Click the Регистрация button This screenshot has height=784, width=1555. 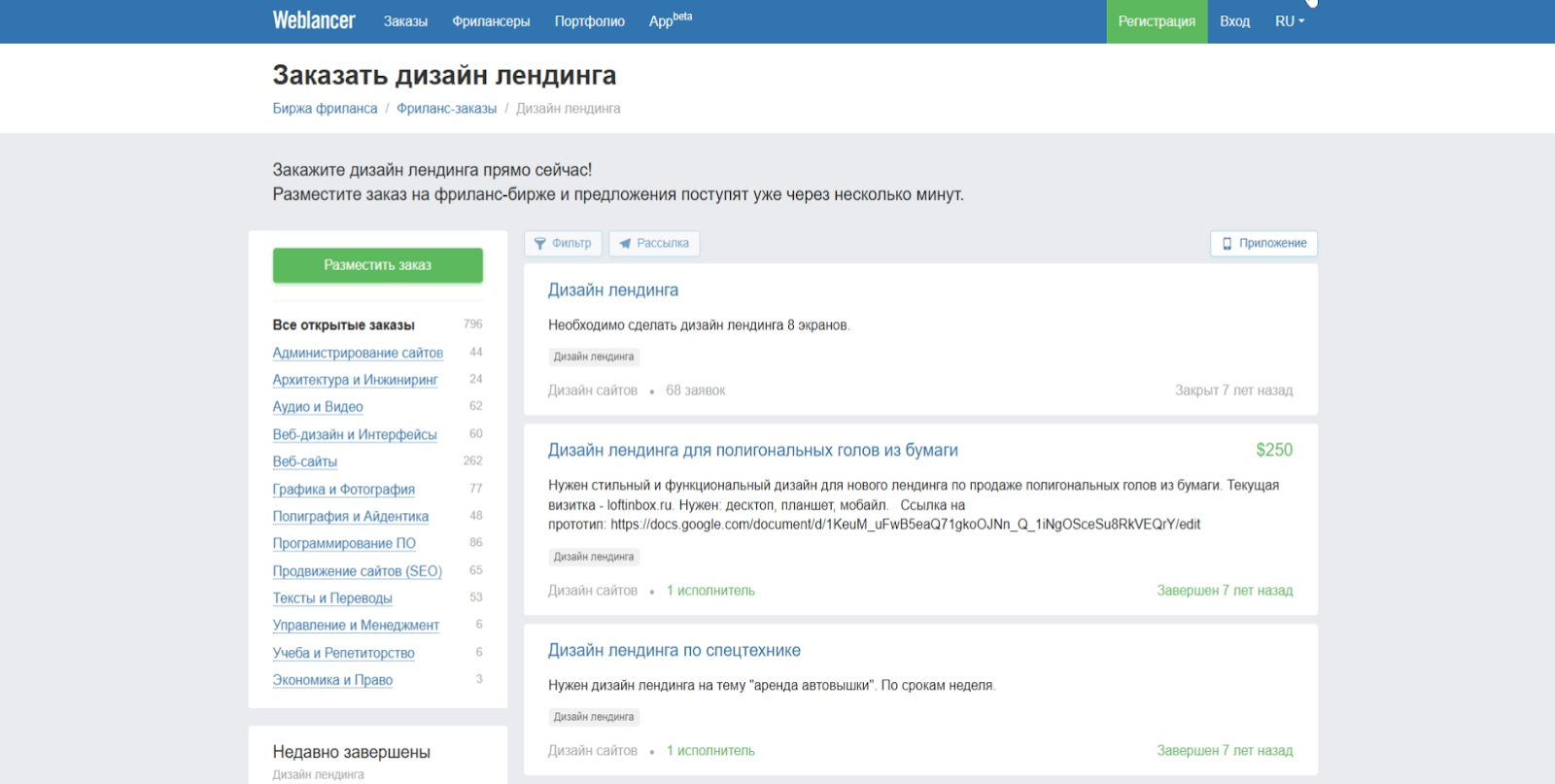[1157, 21]
